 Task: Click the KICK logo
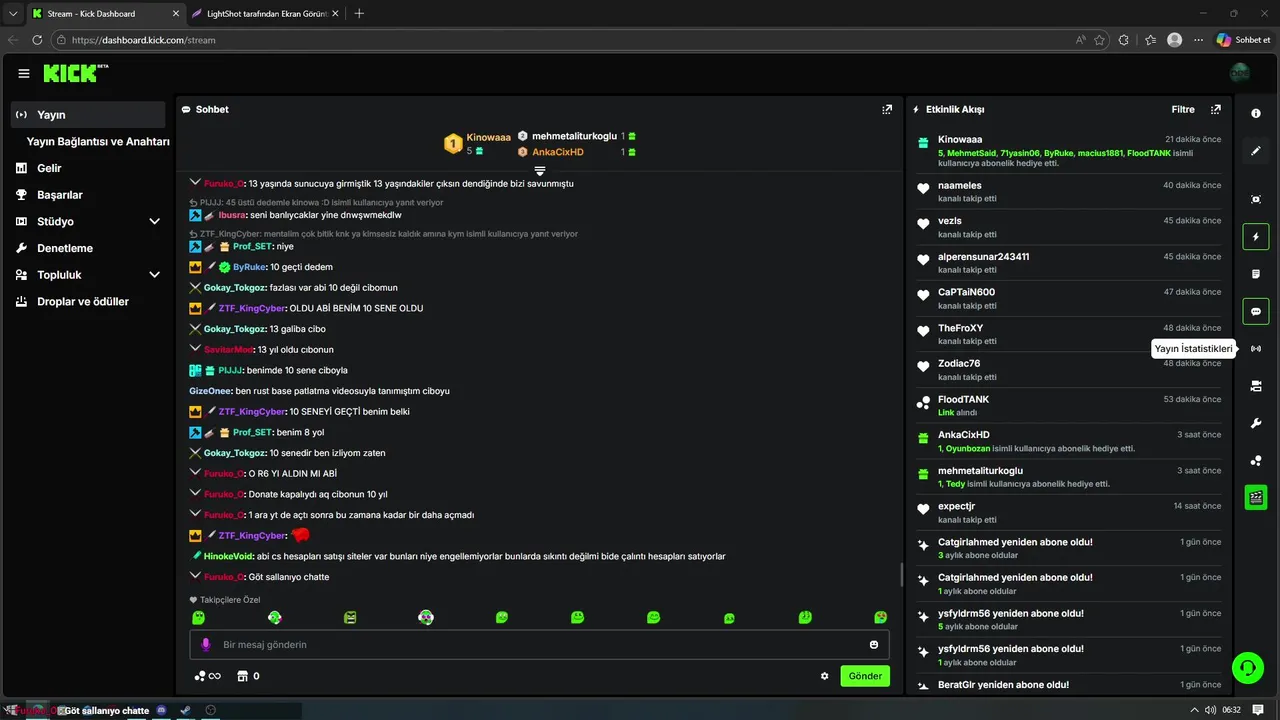(75, 73)
